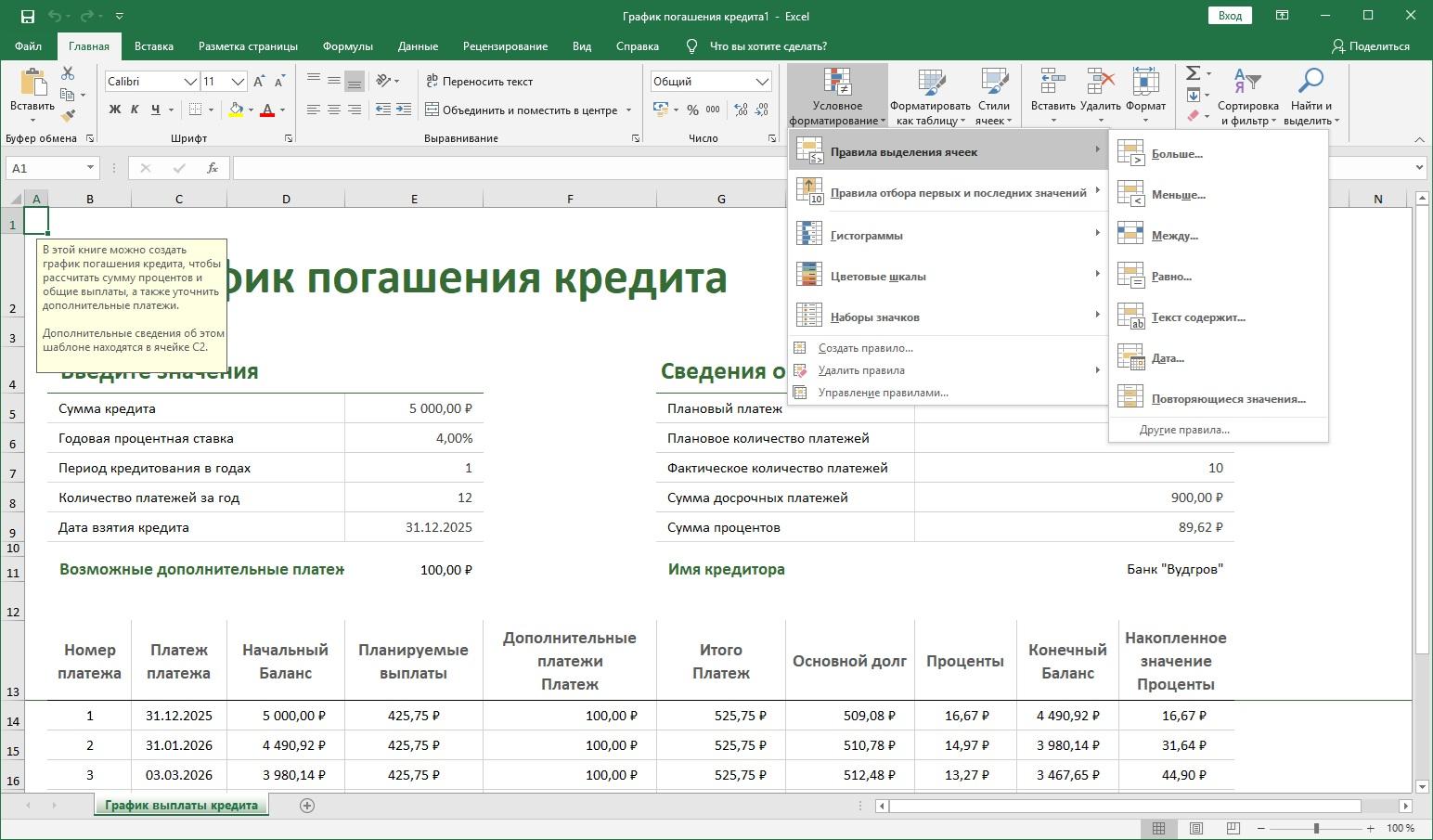1433x840 pixels.
Task: Open the A1 name box dropdown
Action: [90, 168]
